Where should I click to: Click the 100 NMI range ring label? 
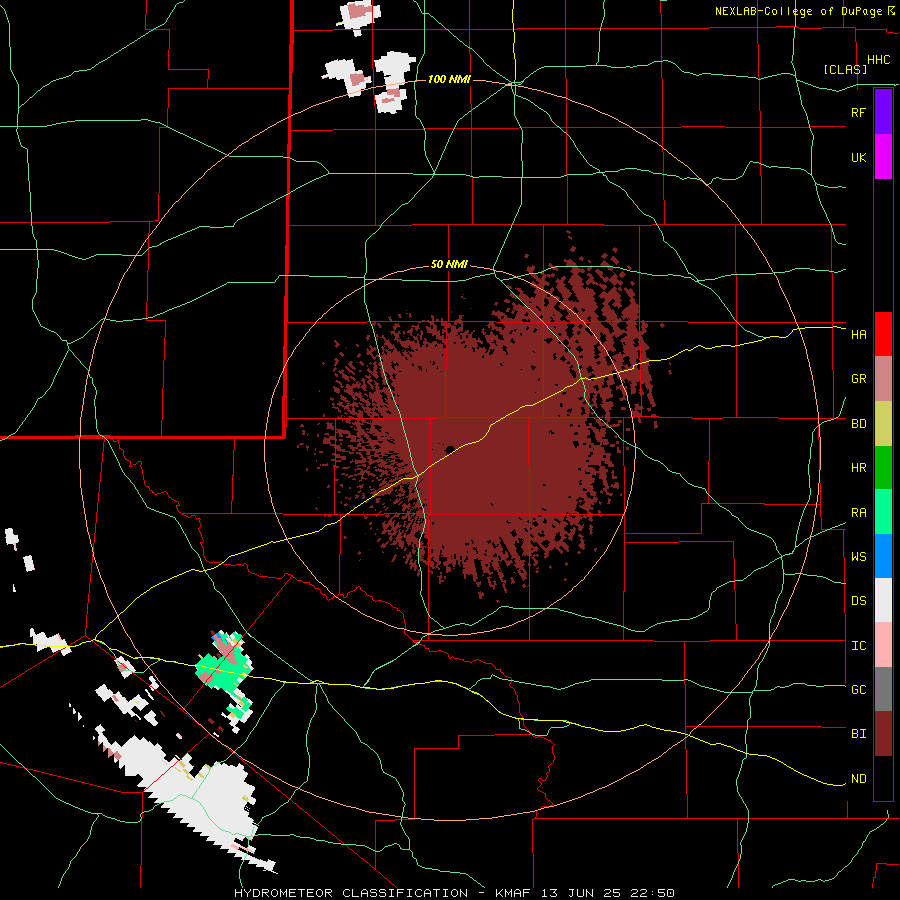tap(449, 79)
